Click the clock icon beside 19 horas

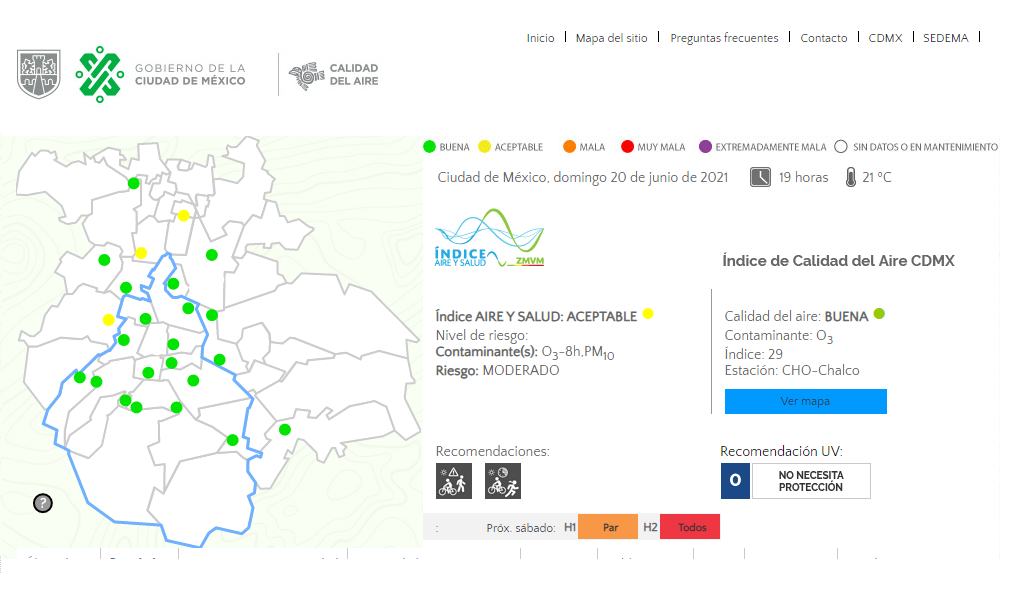click(x=760, y=177)
